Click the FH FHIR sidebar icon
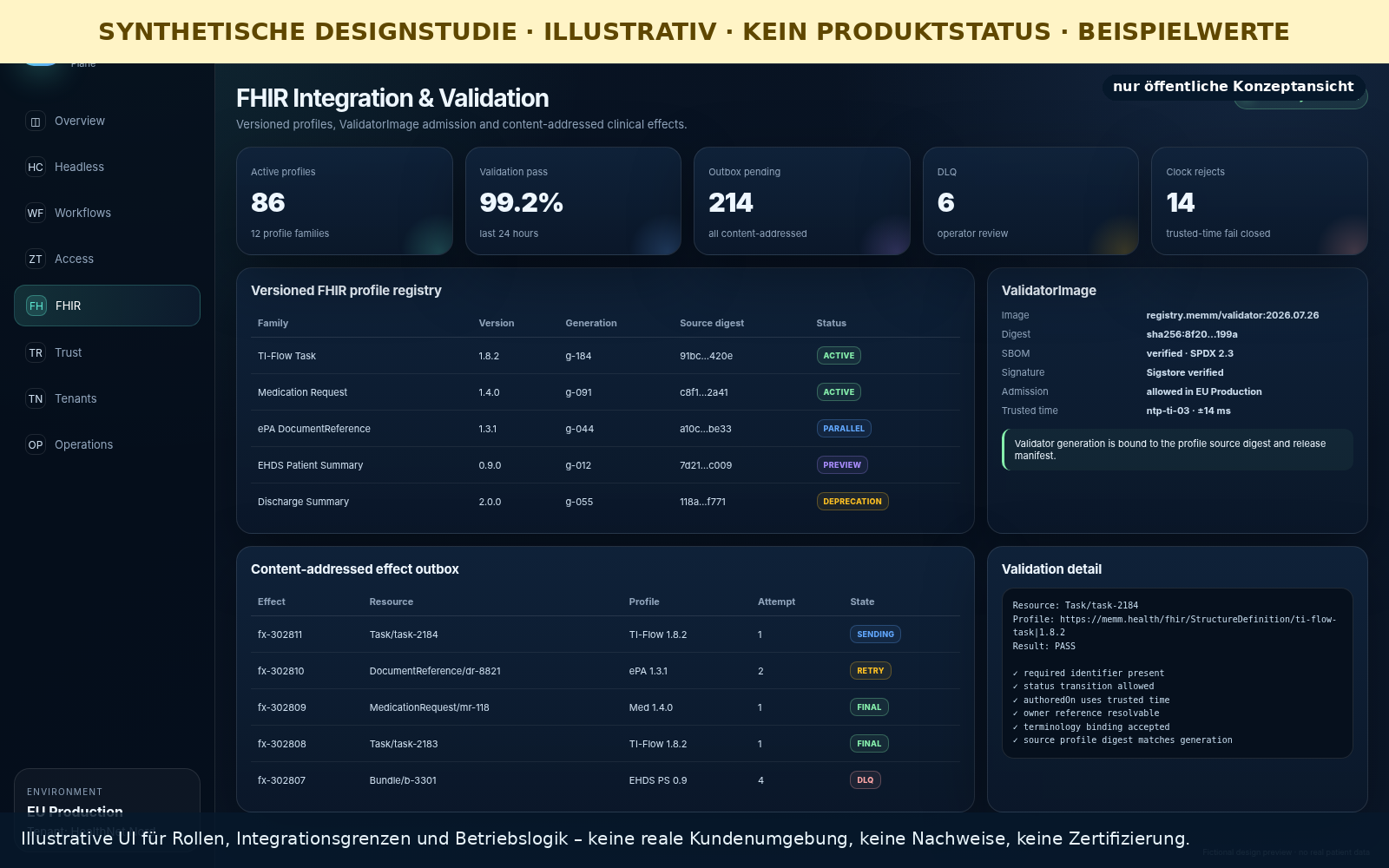1389x868 pixels. (36, 306)
